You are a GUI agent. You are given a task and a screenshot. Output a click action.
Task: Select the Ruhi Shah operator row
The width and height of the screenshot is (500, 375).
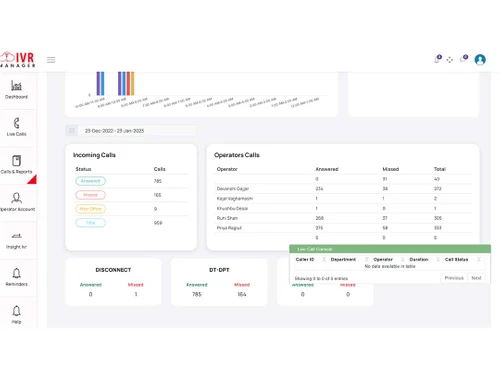[343, 218]
